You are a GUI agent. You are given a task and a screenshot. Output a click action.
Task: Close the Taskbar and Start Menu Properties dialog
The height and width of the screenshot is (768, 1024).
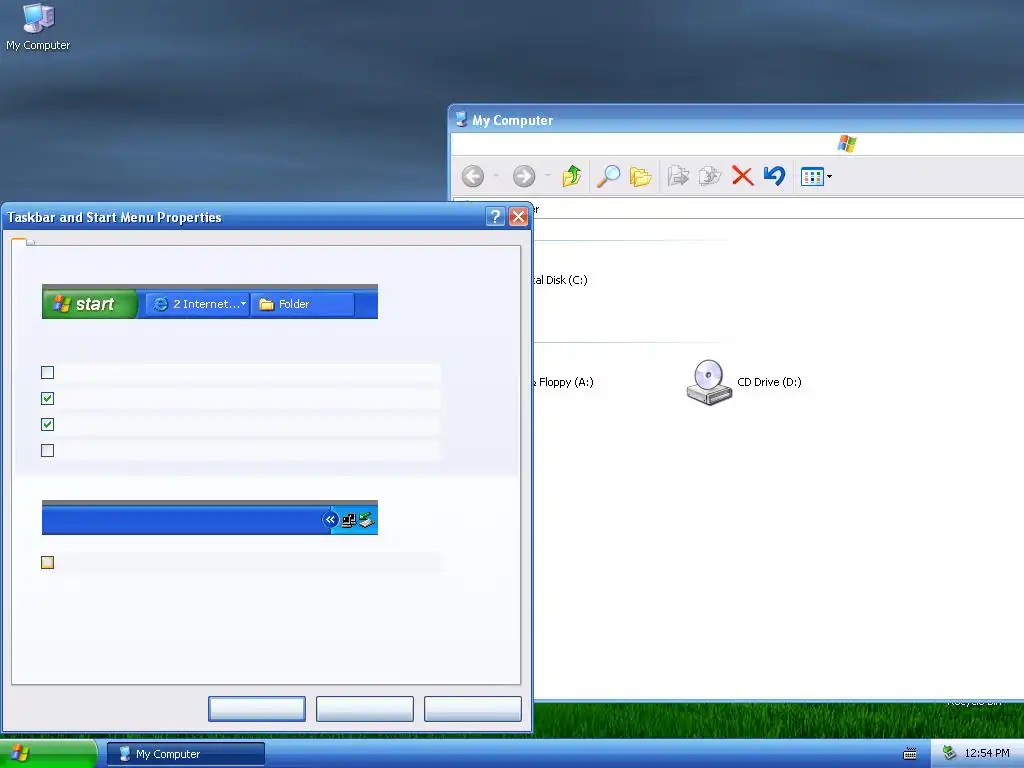[x=519, y=216]
